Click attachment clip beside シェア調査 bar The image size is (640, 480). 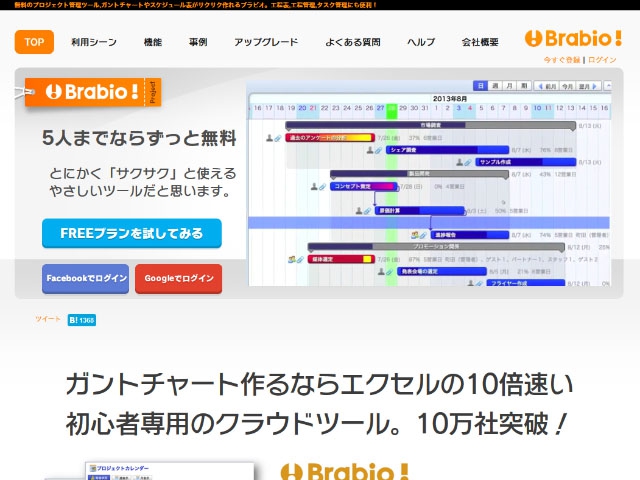coord(378,151)
